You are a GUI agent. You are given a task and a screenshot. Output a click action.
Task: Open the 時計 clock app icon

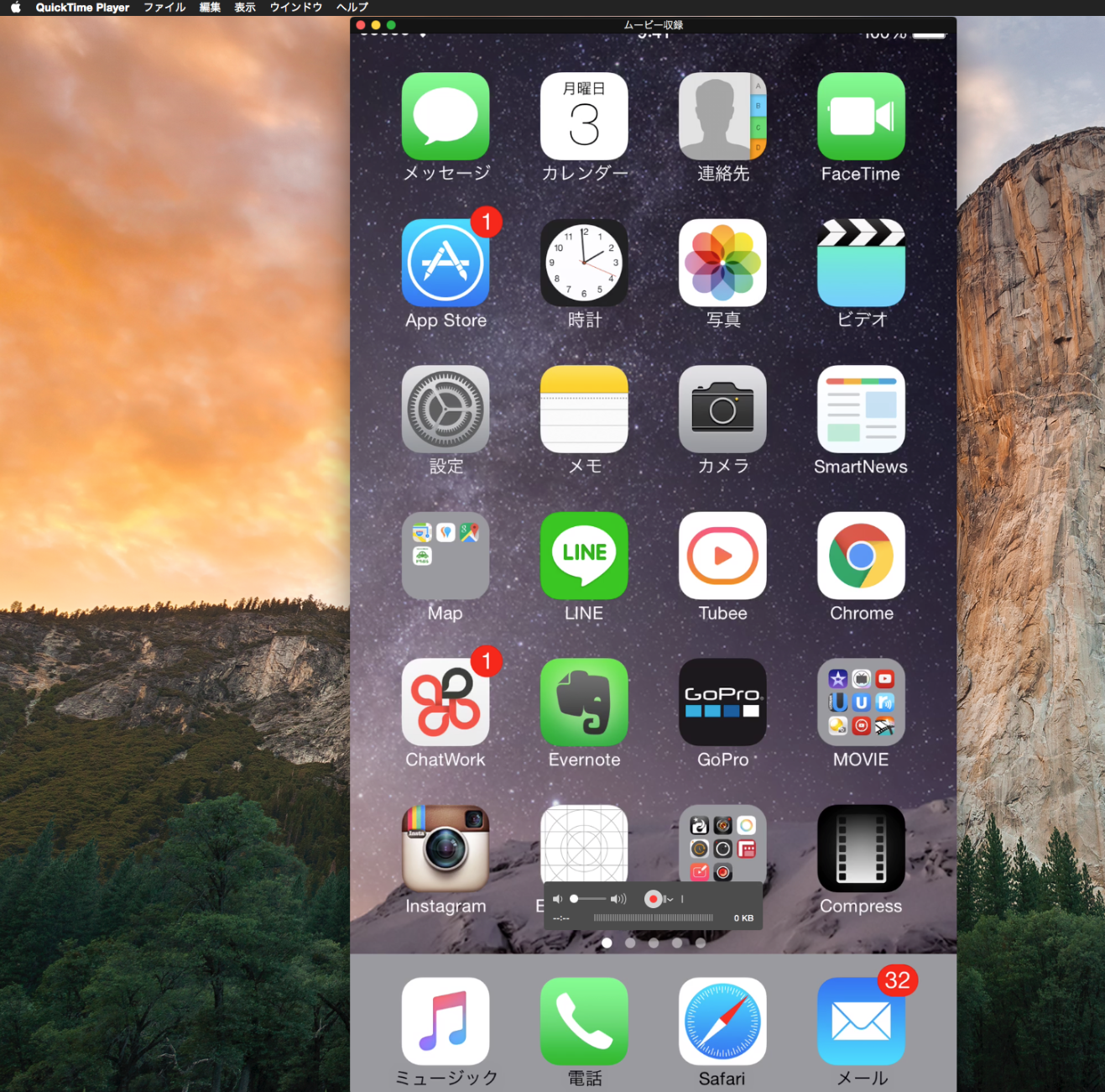point(584,263)
